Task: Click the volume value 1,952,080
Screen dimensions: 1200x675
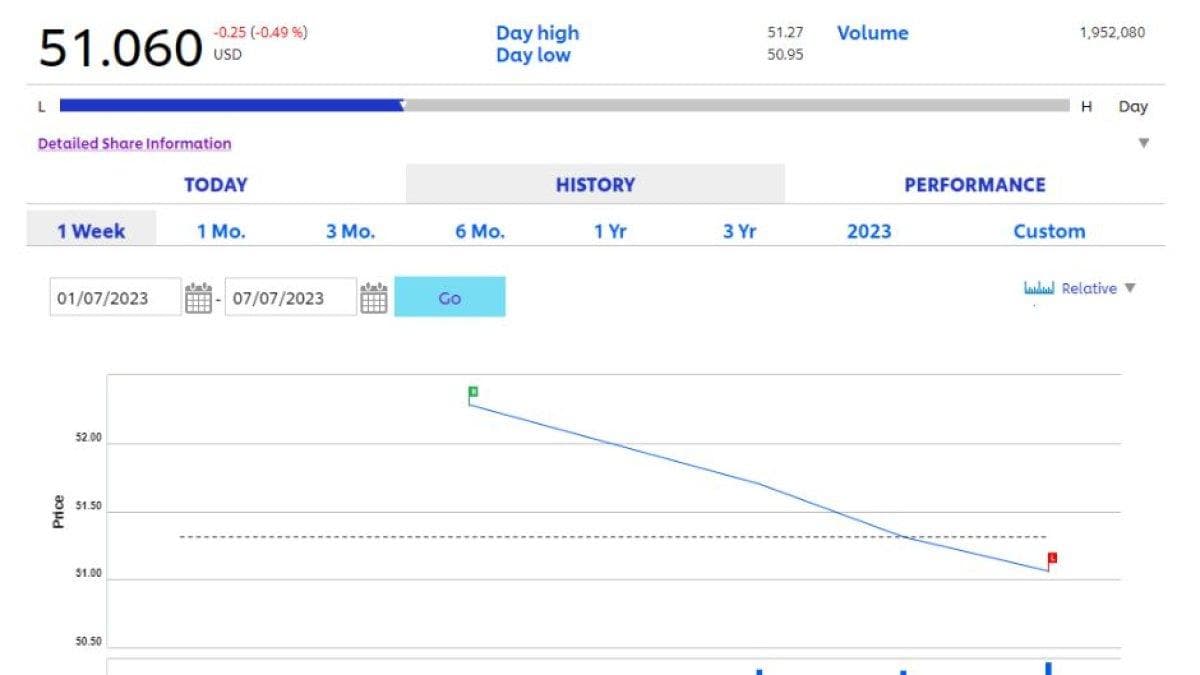Action: click(x=1112, y=32)
